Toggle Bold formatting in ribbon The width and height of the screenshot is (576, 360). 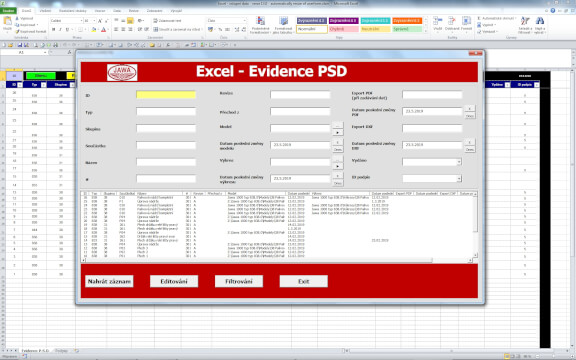click(54, 29)
